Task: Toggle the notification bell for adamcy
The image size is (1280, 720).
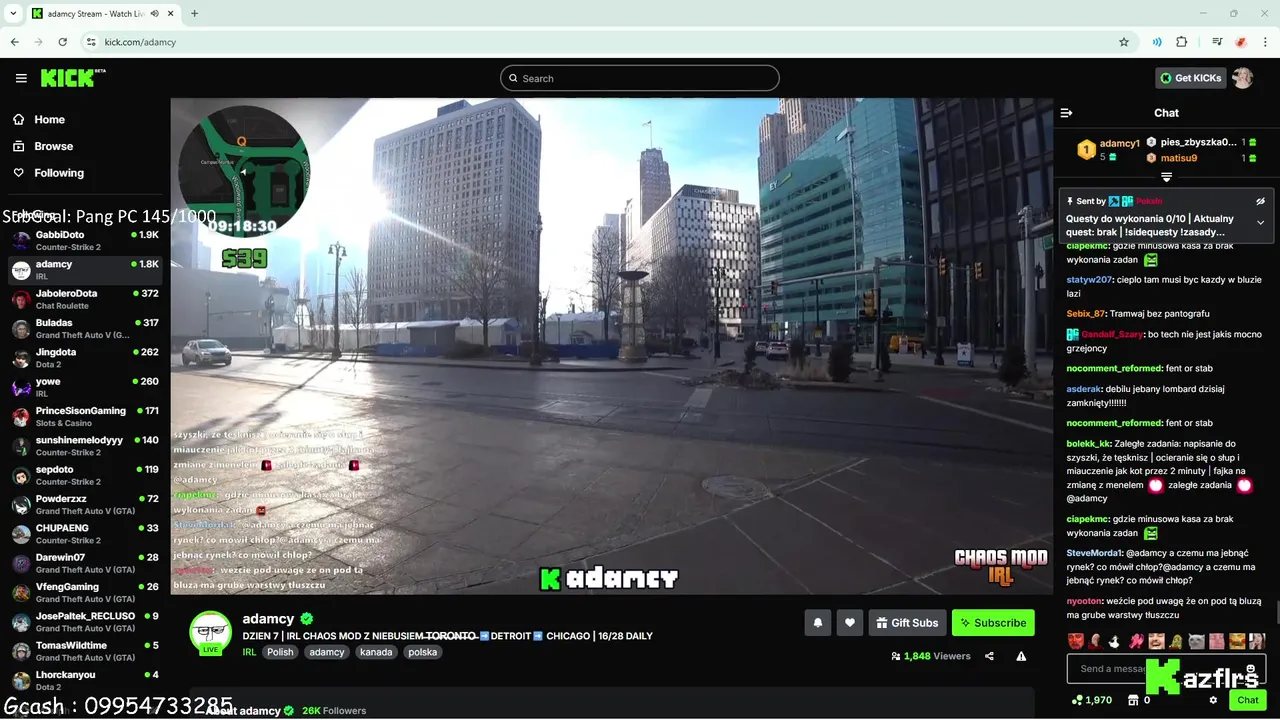Action: point(818,622)
